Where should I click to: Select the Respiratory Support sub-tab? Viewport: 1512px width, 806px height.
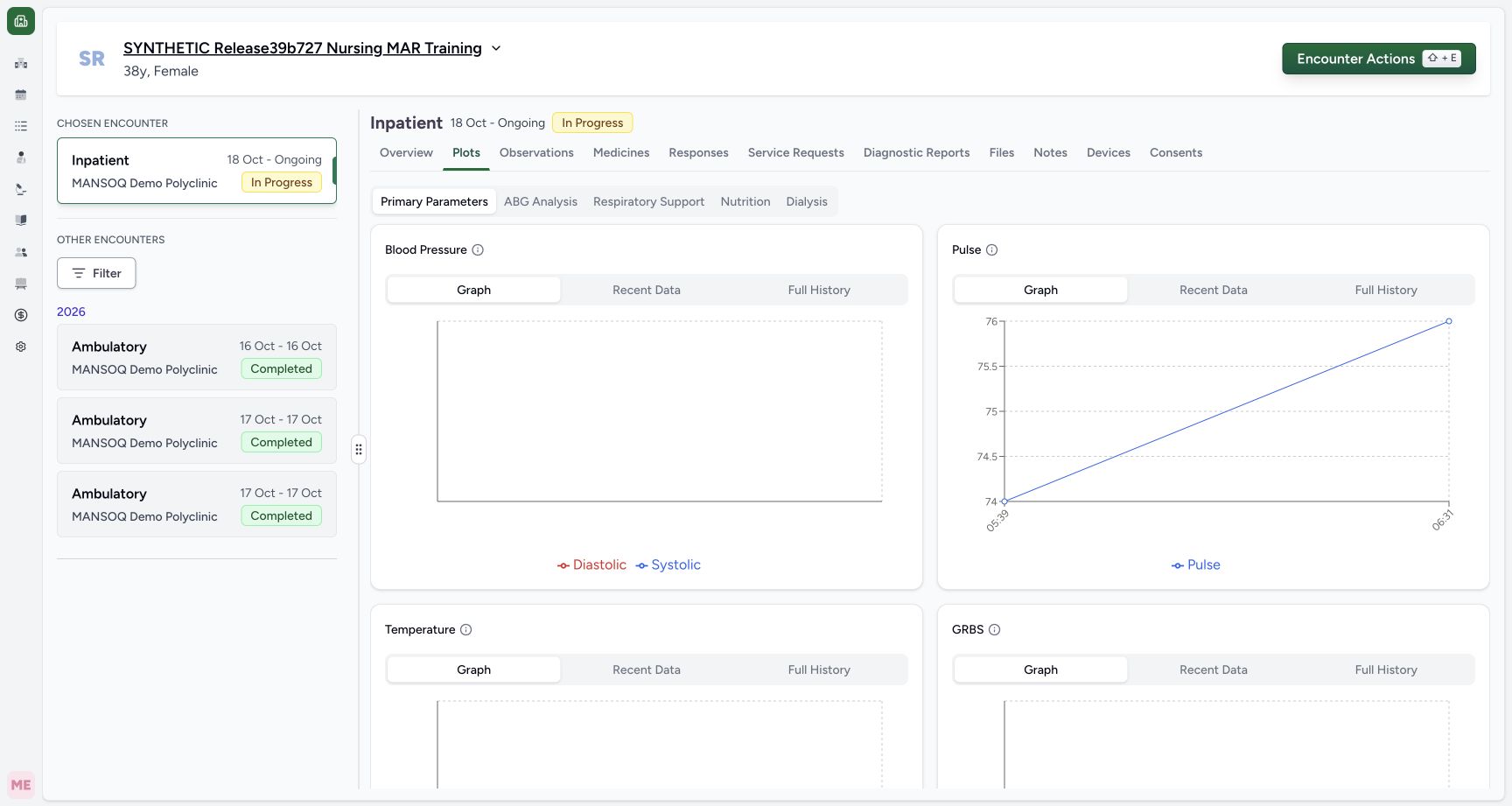[648, 201]
